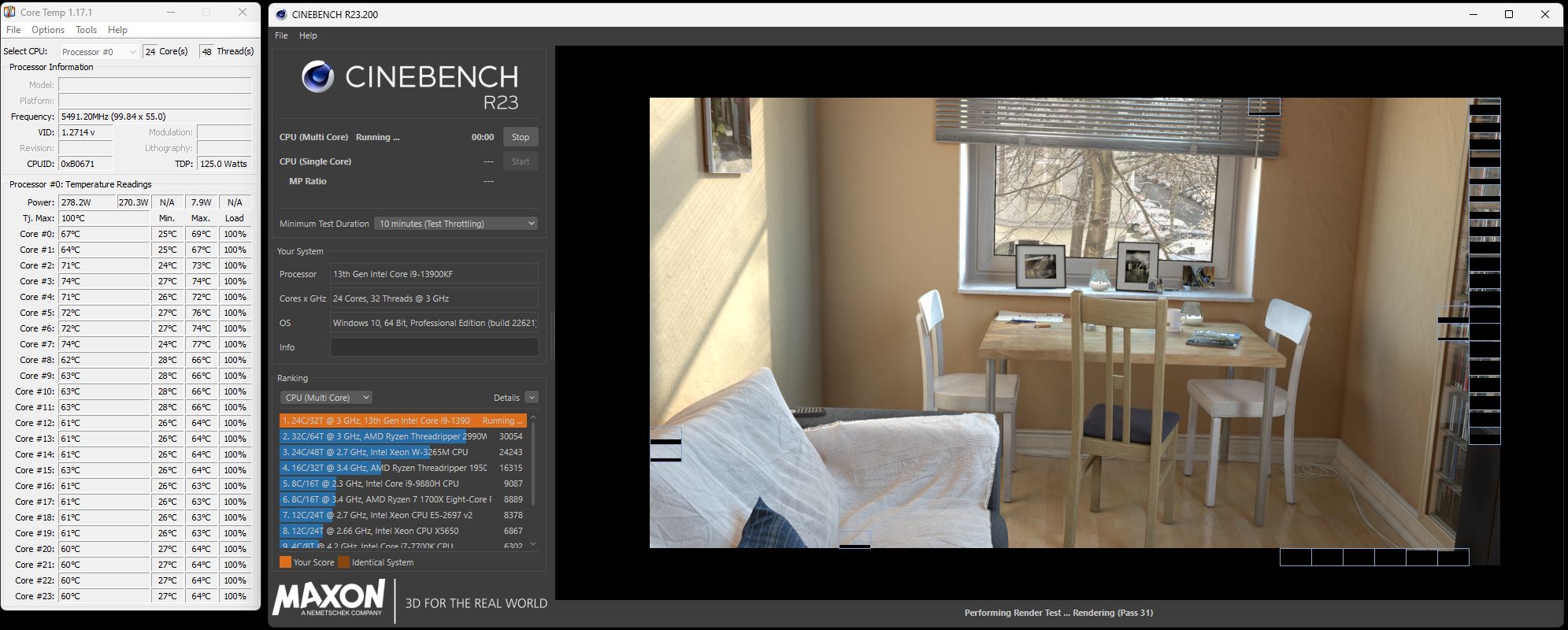The image size is (1568, 630).
Task: Click Core #23 load 100%
Action: [x=235, y=596]
